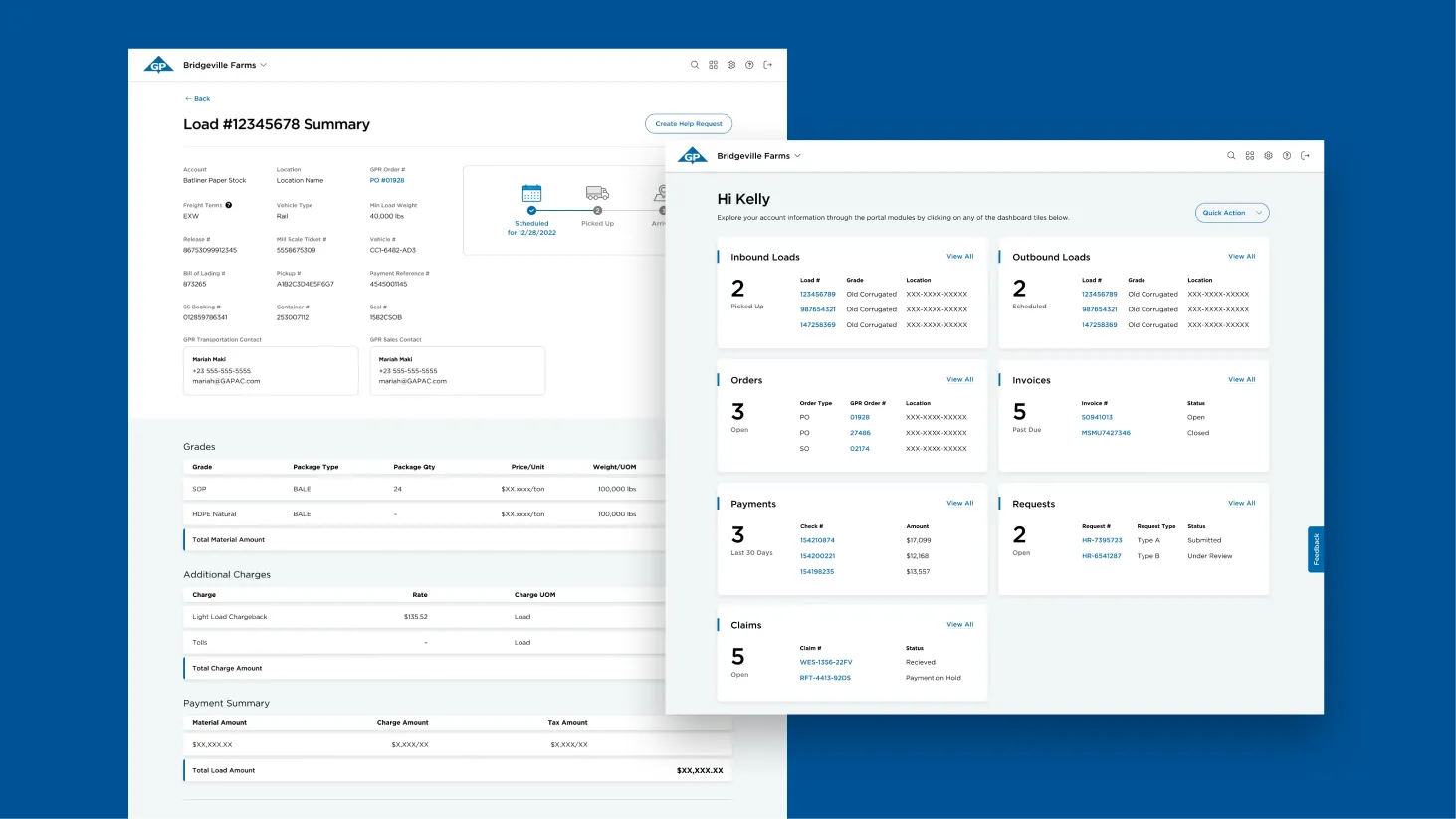The height and width of the screenshot is (819, 1456).
Task: Open Bridgeville Farms dropdown on Load Summary page
Action: coord(225,65)
